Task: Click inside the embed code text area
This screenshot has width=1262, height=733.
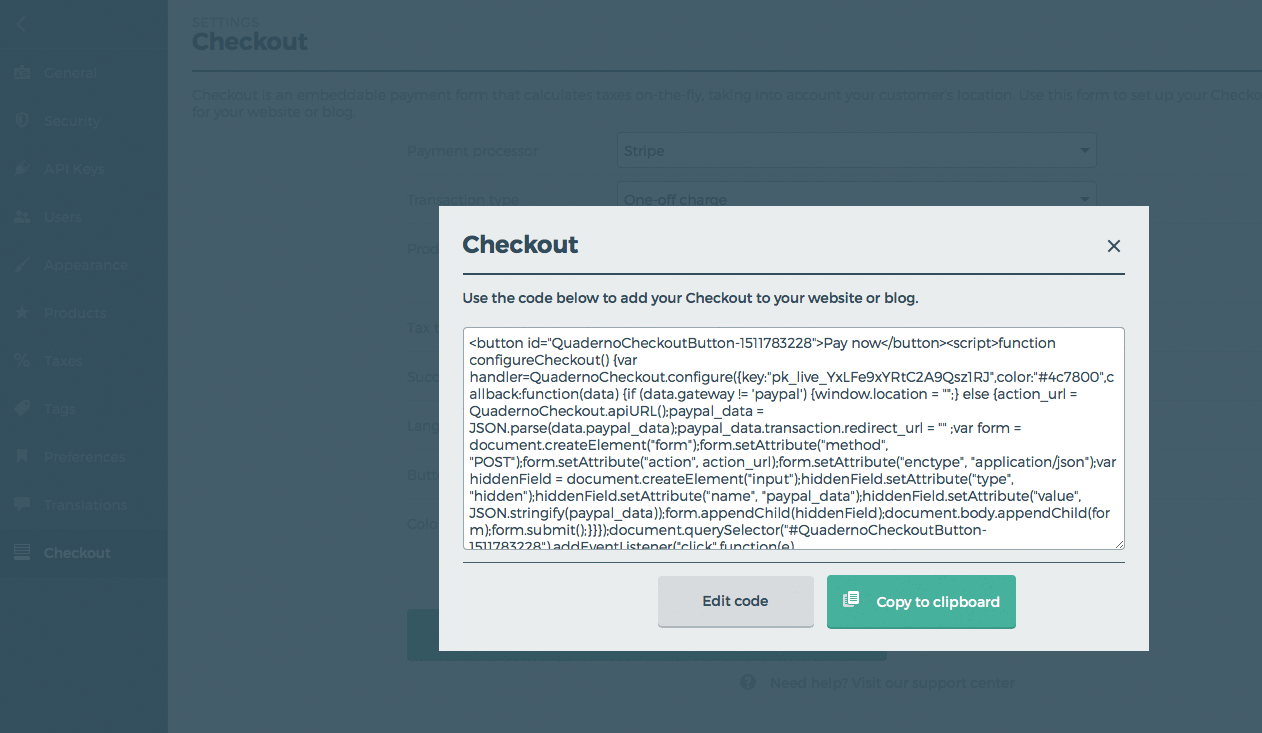Action: click(794, 438)
